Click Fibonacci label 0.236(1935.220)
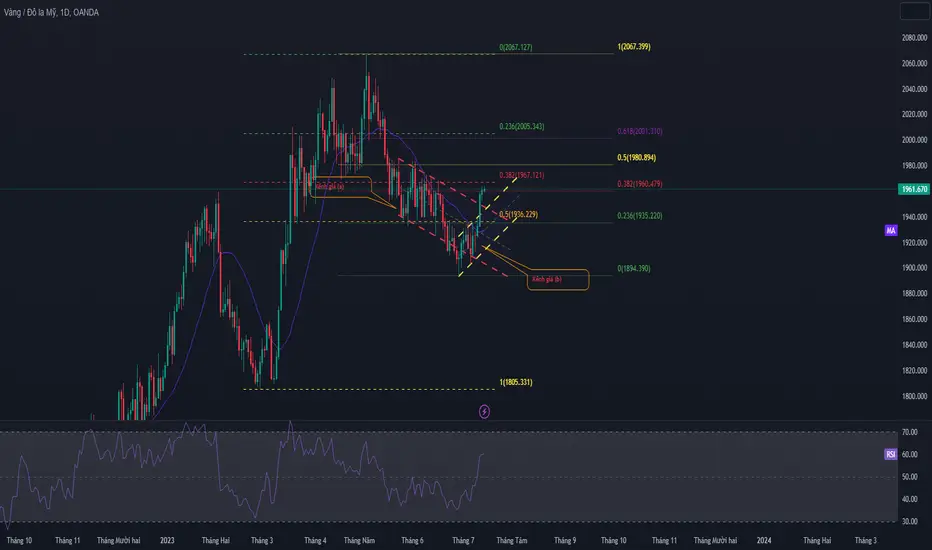Screen dimensions: 932x550 640,216
